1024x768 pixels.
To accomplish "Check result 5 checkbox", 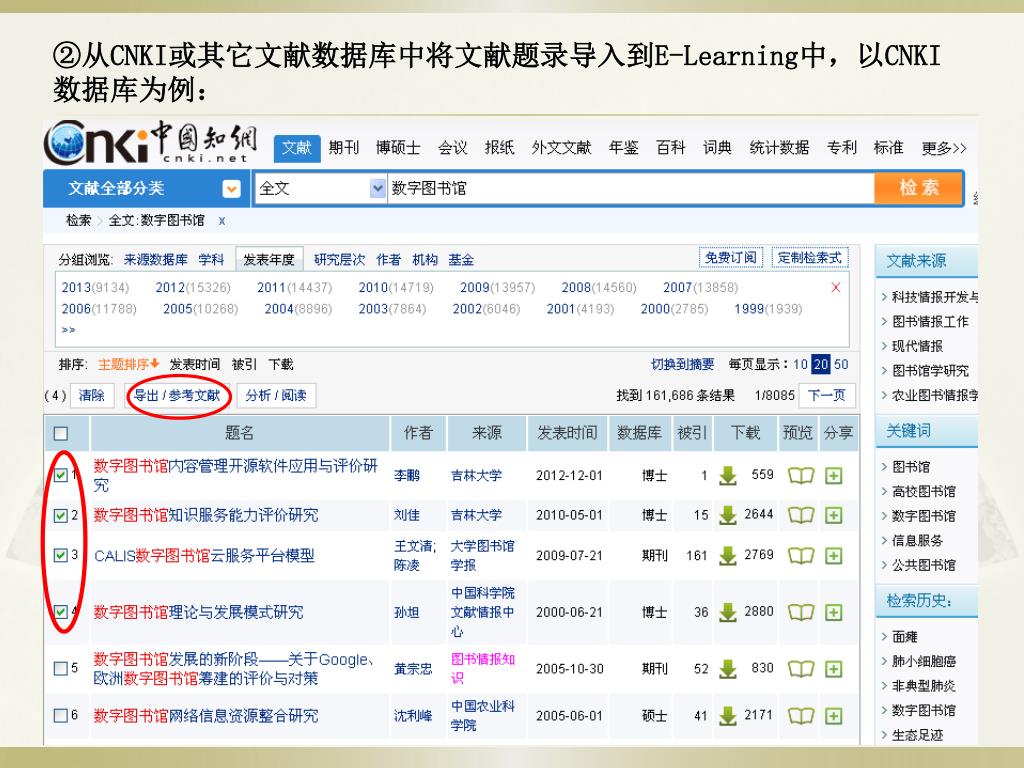I will [x=61, y=668].
